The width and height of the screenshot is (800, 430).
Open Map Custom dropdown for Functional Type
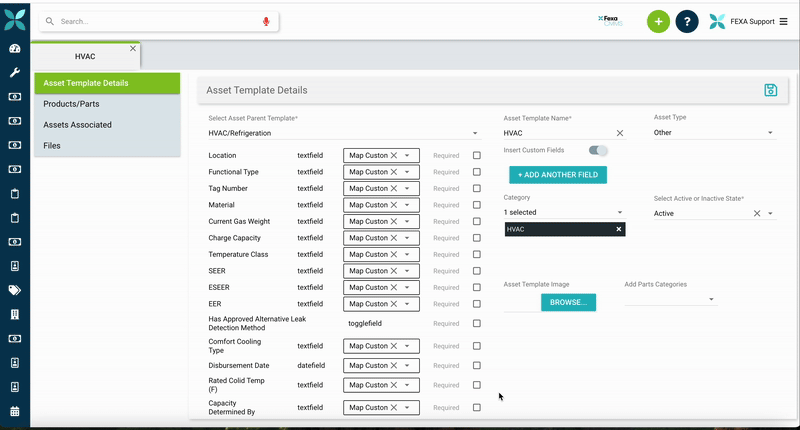pyautogui.click(x=407, y=172)
